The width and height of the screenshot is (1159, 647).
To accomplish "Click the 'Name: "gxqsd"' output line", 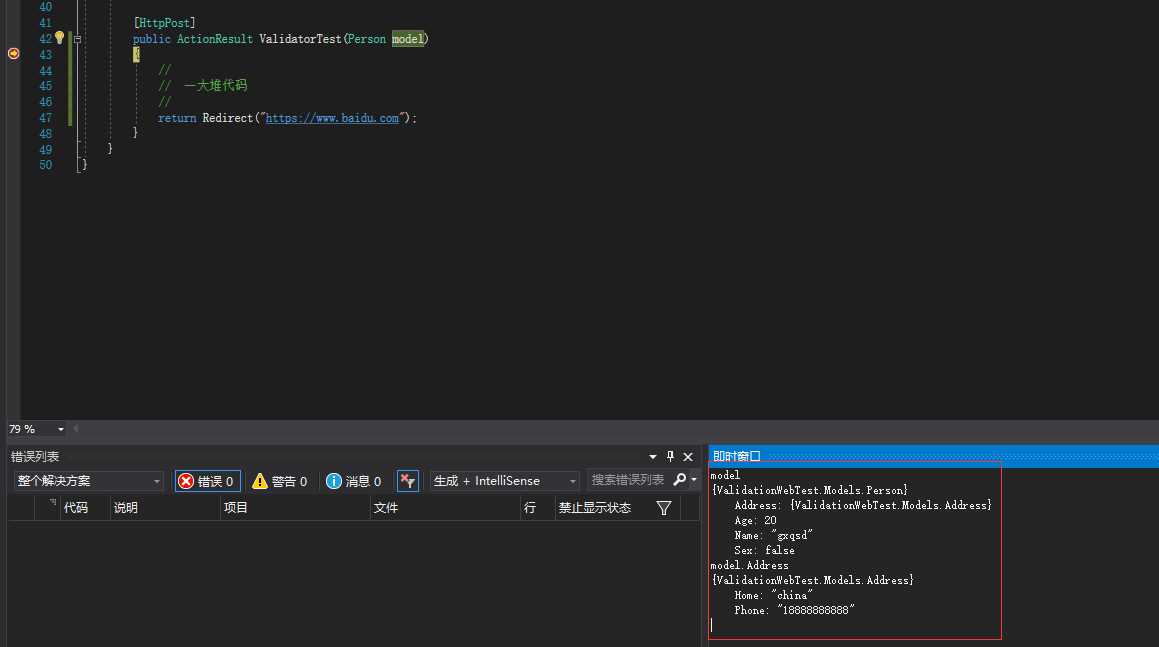I will [x=773, y=535].
